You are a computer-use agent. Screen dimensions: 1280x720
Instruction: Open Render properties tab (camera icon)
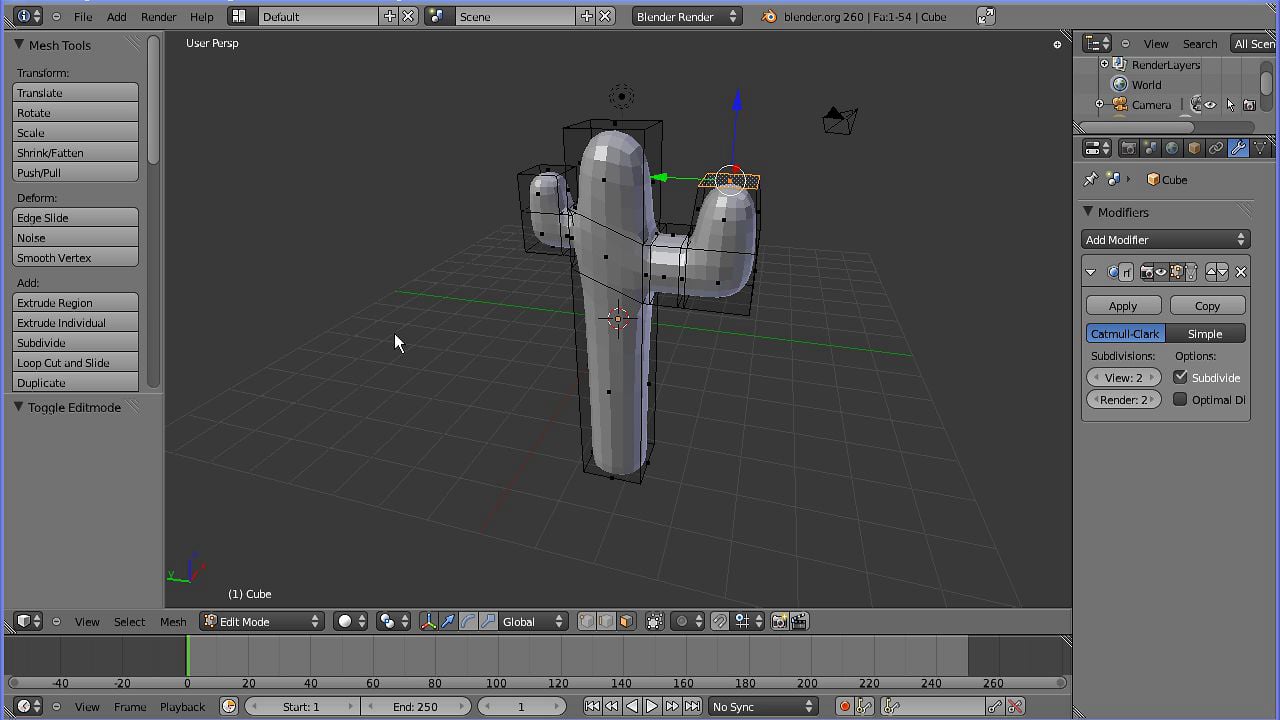click(1128, 148)
